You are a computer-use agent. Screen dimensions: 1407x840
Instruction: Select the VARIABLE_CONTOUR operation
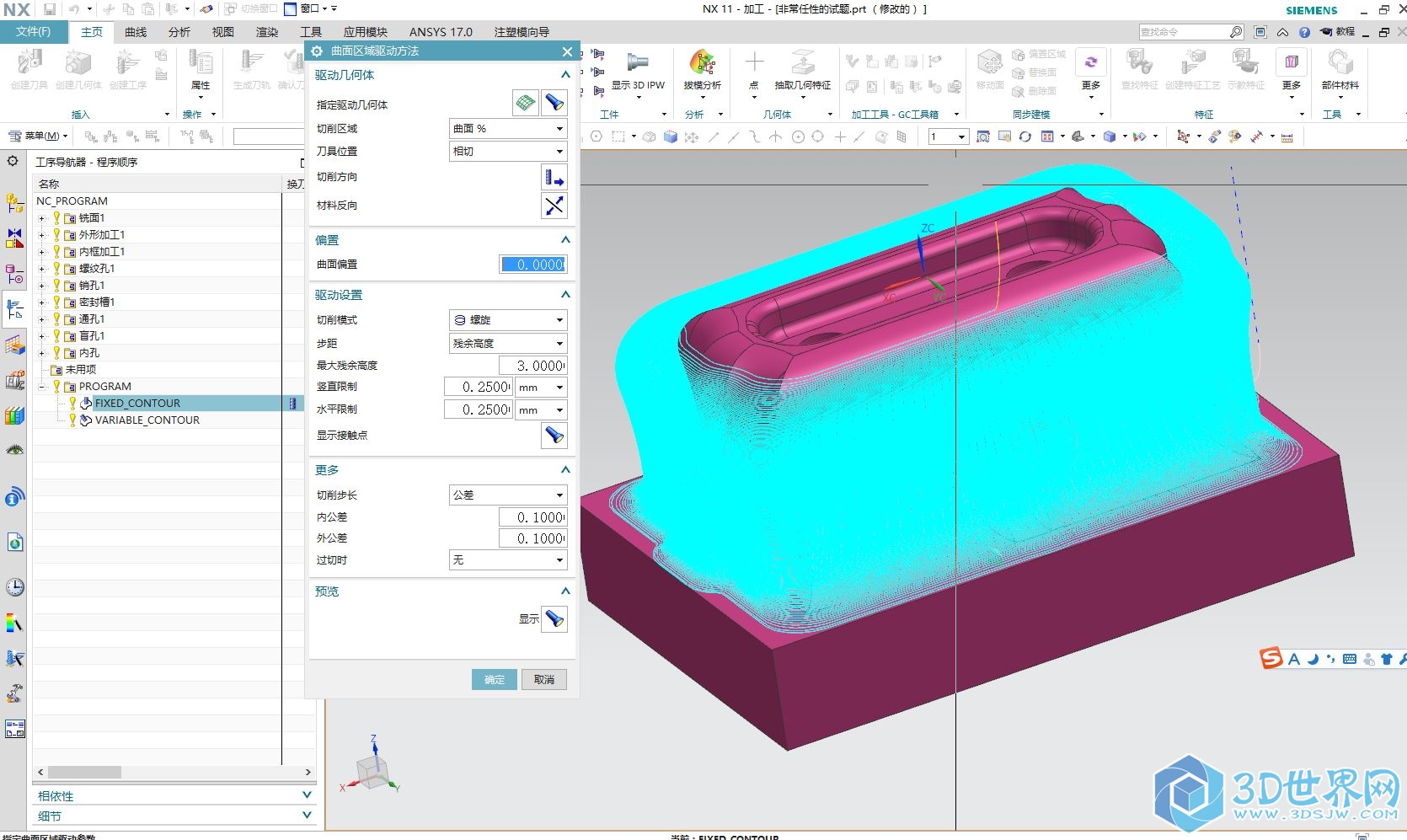(147, 420)
